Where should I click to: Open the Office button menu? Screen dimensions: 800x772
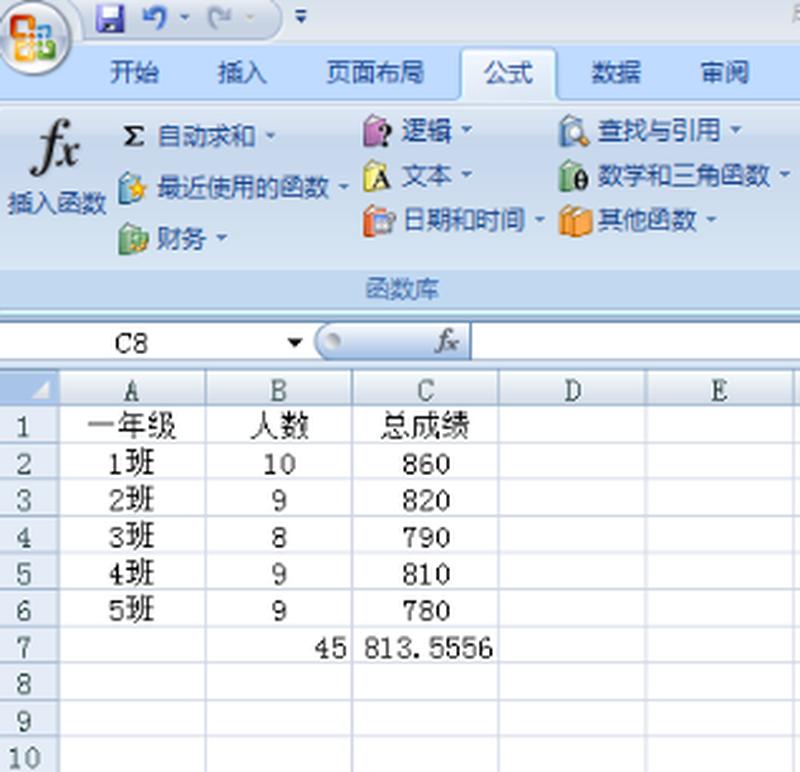[34, 37]
